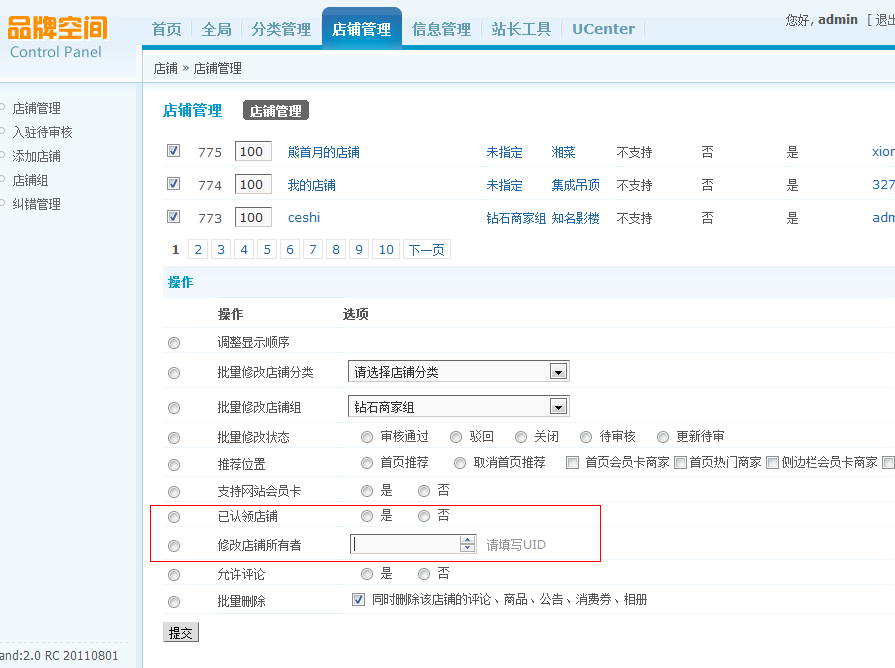The height and width of the screenshot is (668, 895).
Task: Choose the 审核通过 status radio
Action: coord(367,437)
